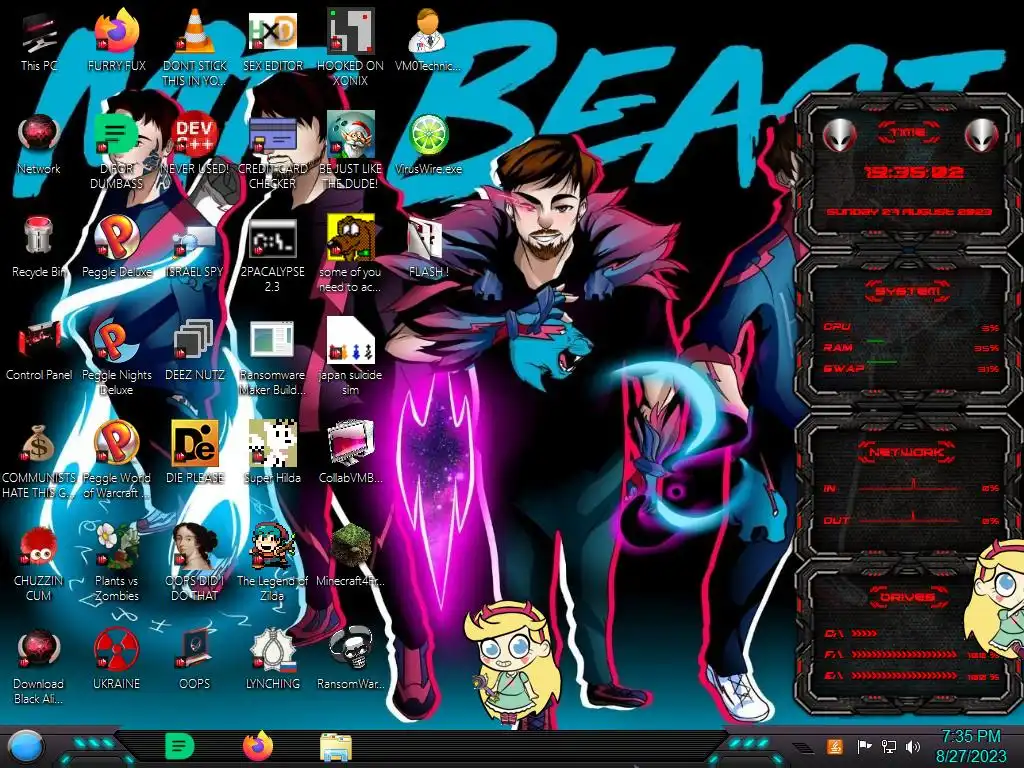Click the left alien head on Time widget
The width and height of the screenshot is (1024, 768).
(839, 135)
